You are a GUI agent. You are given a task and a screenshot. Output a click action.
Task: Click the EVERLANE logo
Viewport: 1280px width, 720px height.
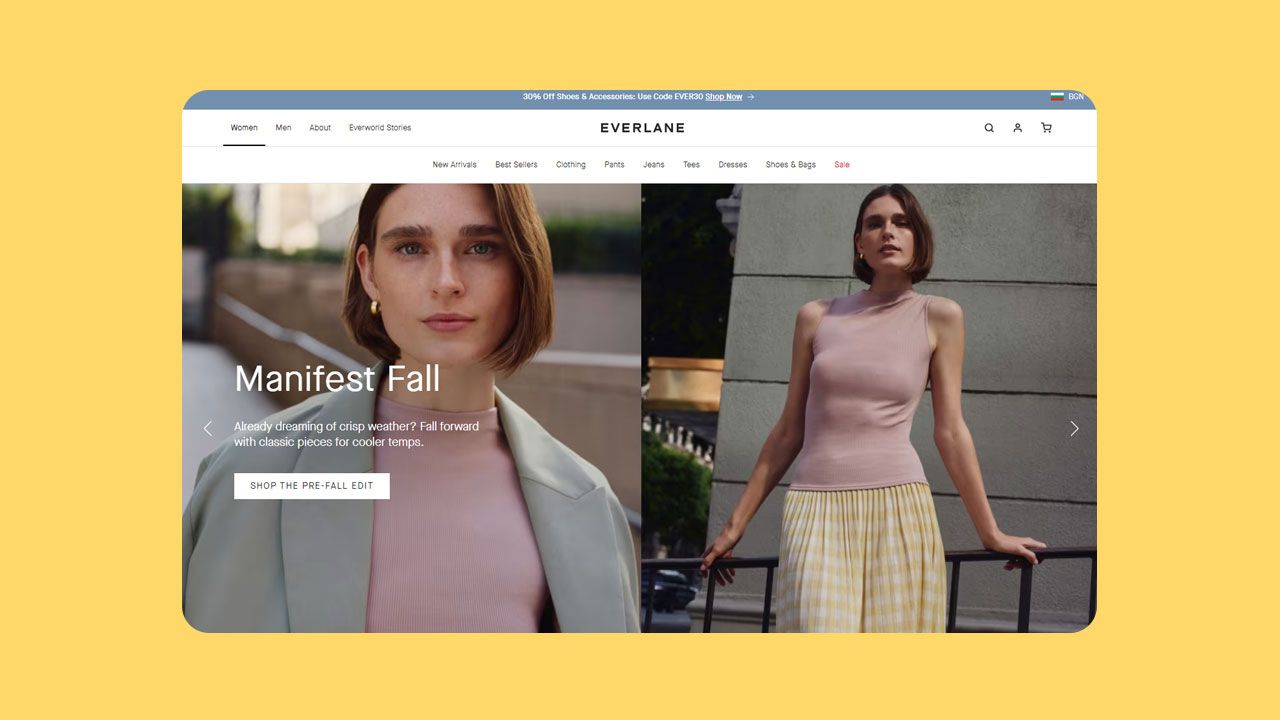click(x=642, y=128)
